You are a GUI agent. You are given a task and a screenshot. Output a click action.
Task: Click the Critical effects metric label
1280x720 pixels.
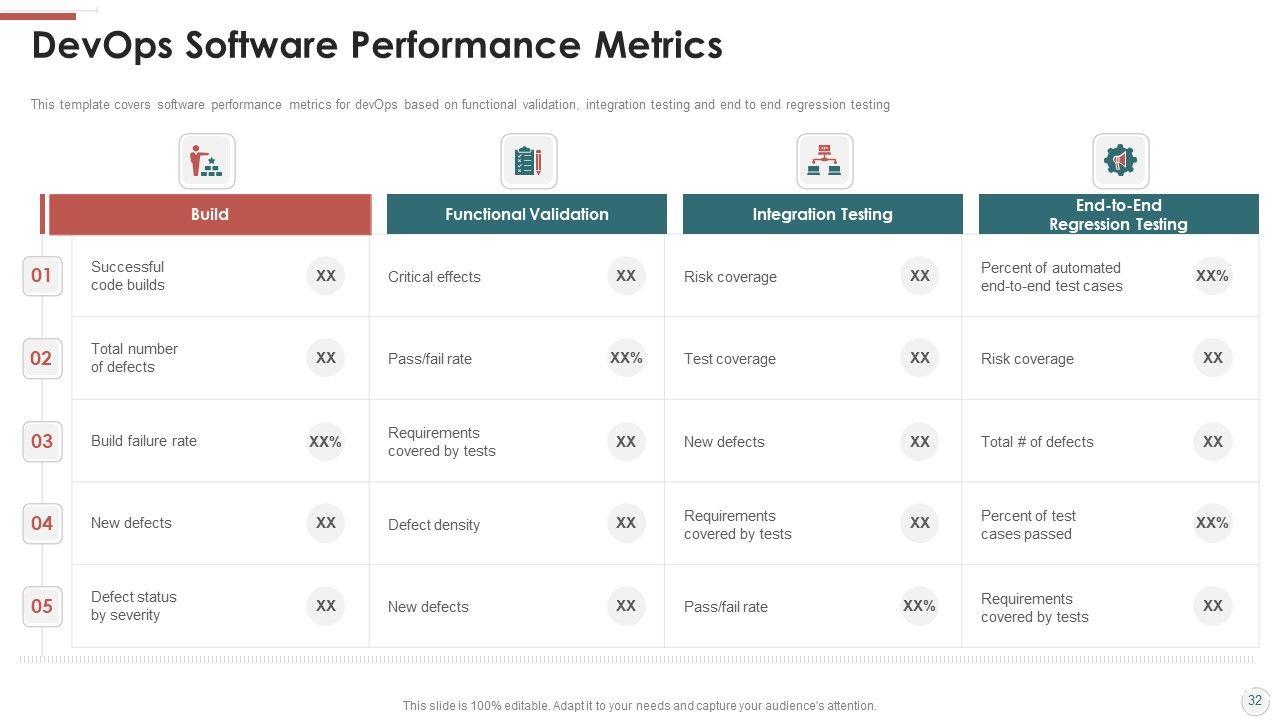point(434,277)
